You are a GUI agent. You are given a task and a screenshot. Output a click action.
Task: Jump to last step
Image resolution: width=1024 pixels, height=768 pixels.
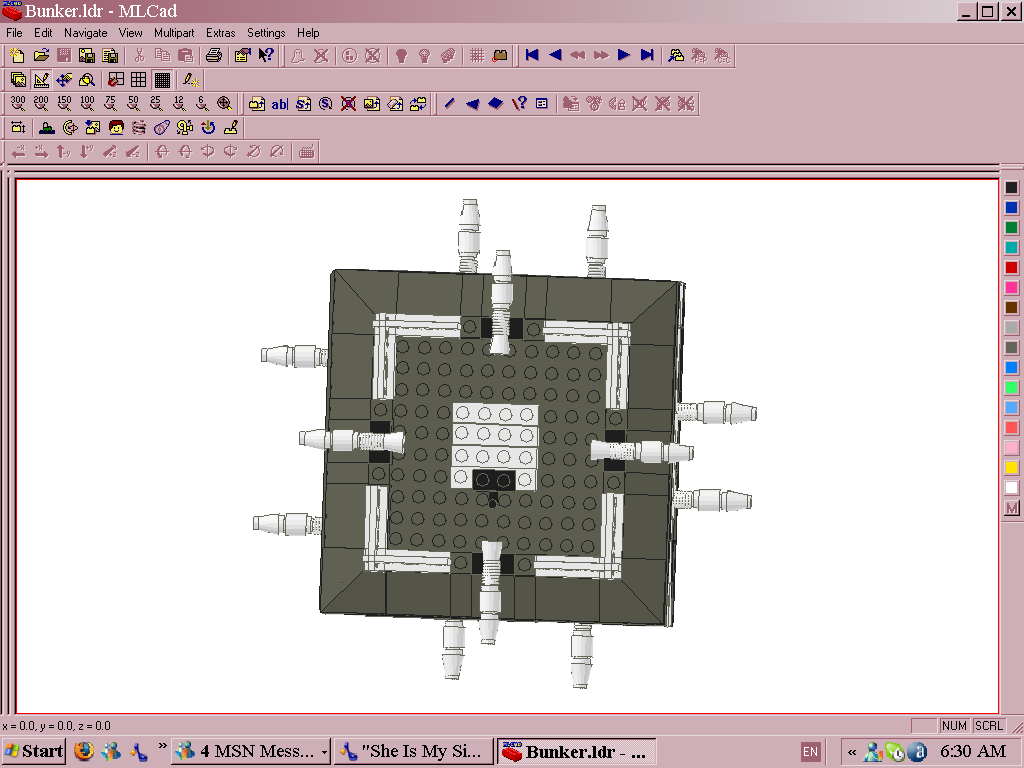coord(647,56)
